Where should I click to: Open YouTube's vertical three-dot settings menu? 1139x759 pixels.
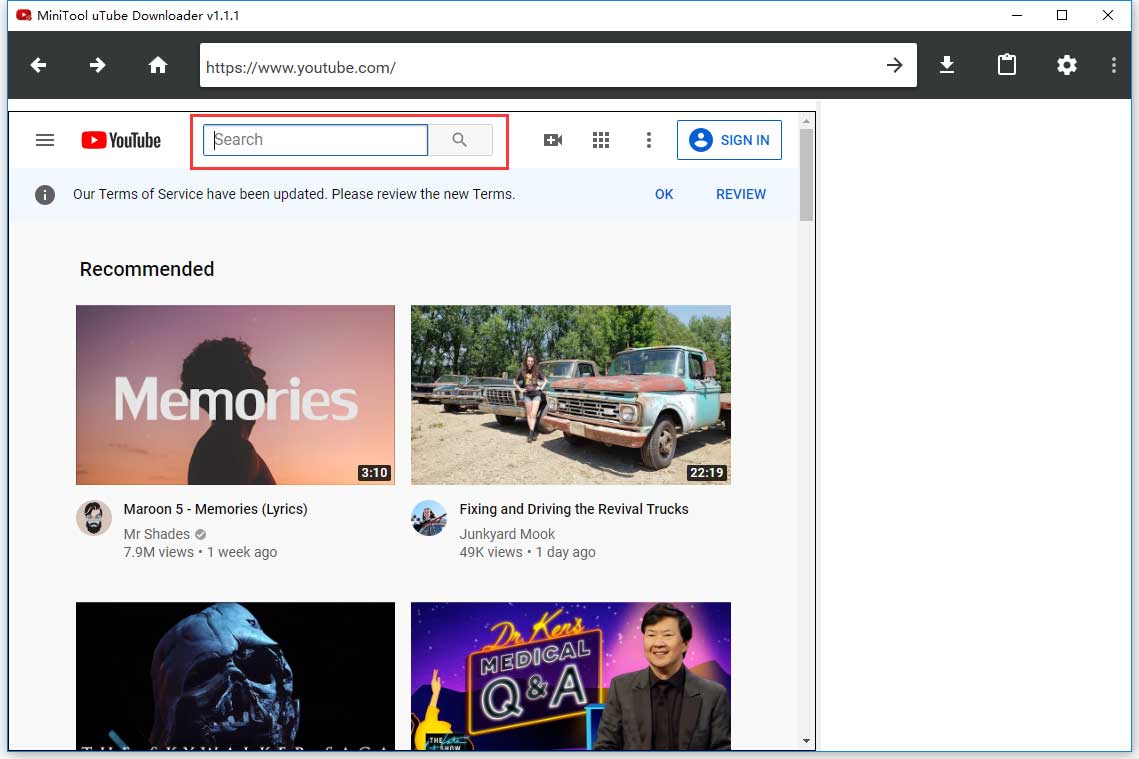(649, 139)
